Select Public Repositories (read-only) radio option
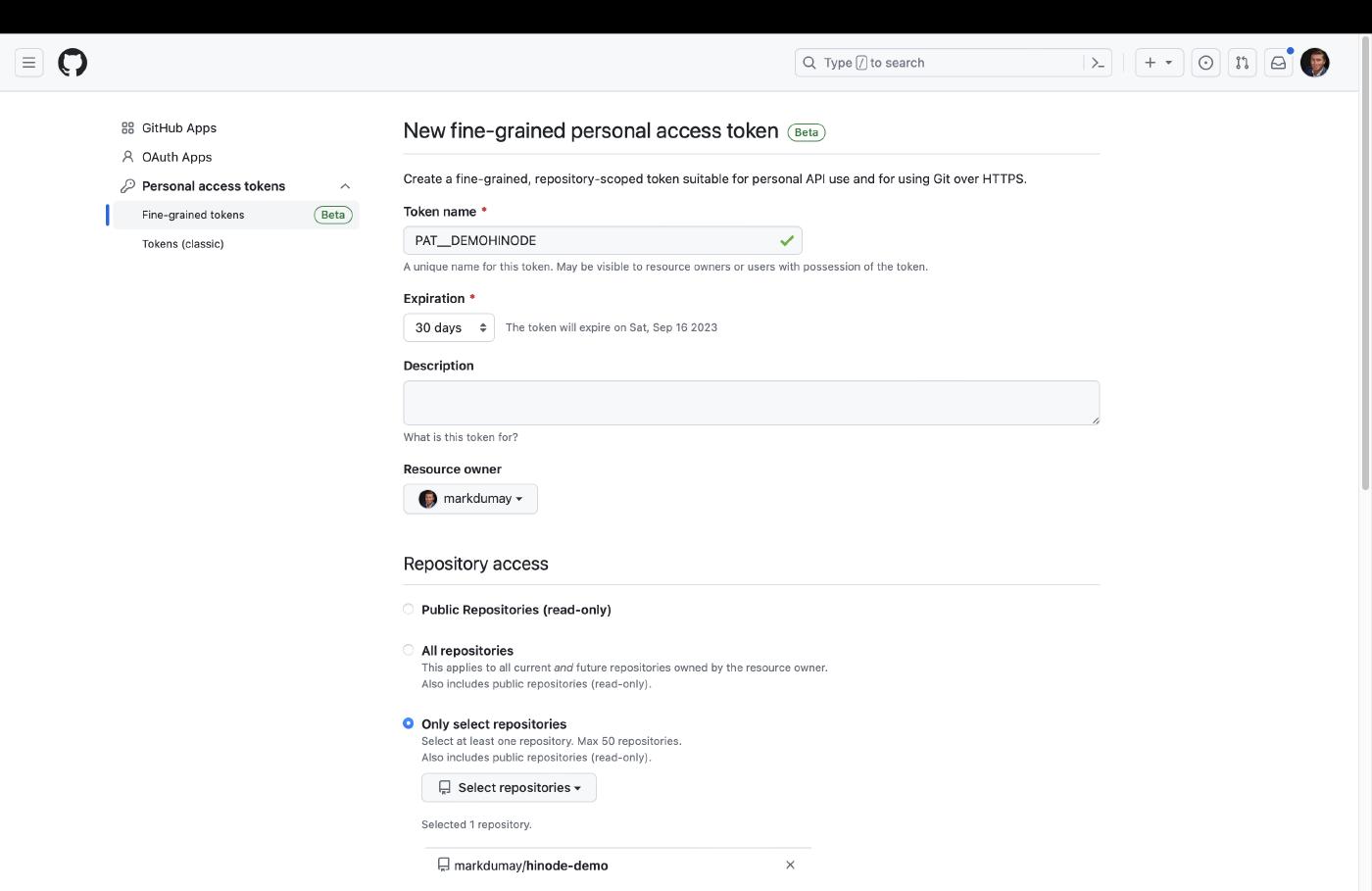Screen dimensions: 1372x891 [x=409, y=610]
